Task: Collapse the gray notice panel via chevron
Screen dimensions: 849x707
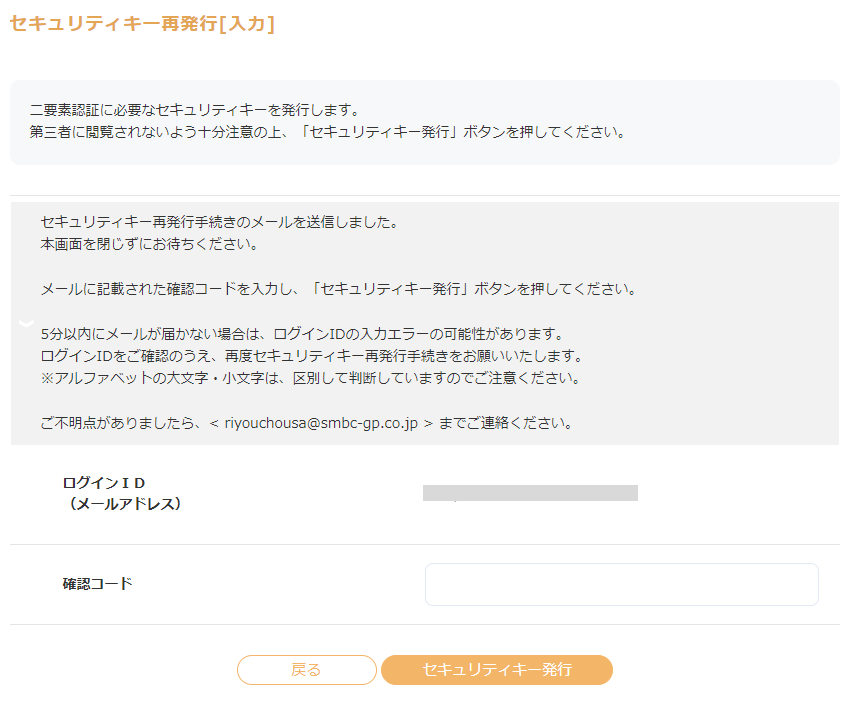Action: pyautogui.click(x=26, y=324)
